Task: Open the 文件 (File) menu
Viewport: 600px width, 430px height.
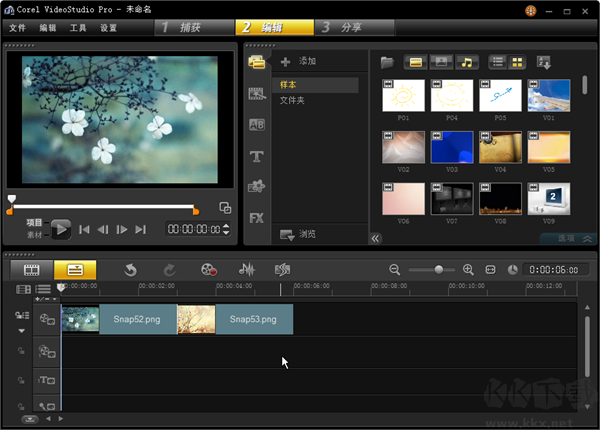Action: click(x=17, y=28)
